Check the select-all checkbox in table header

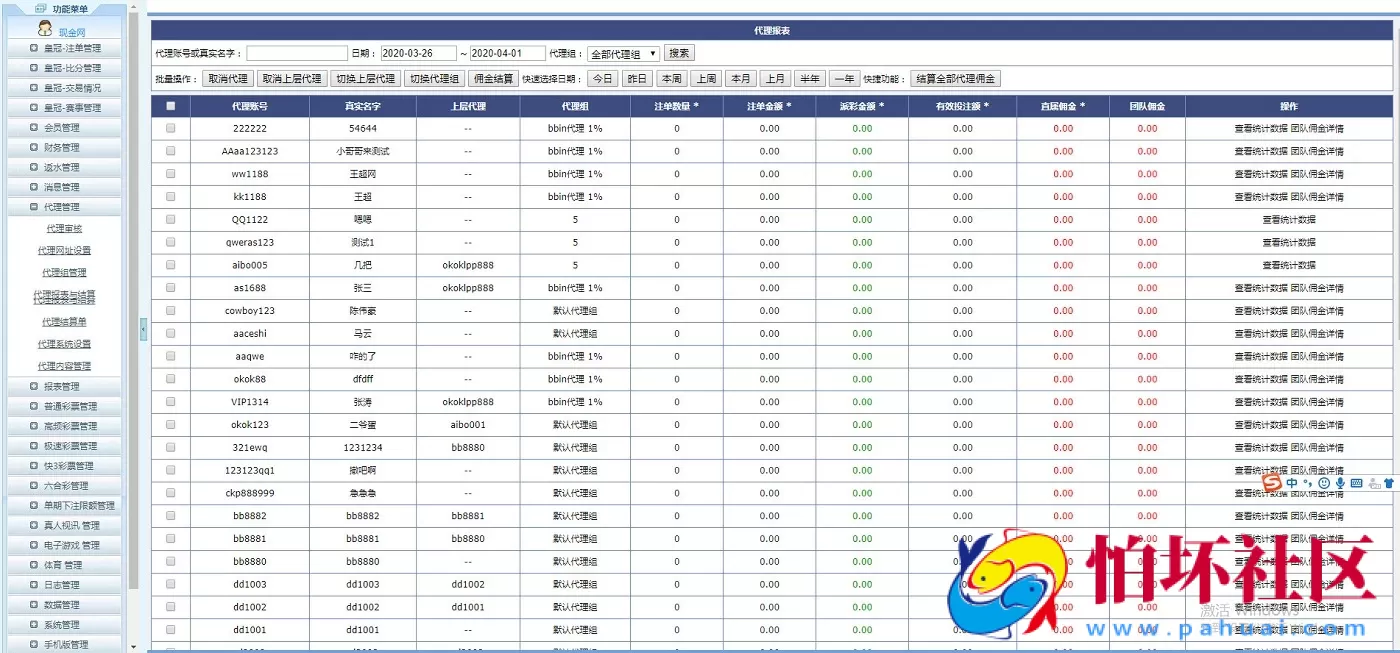tap(169, 105)
